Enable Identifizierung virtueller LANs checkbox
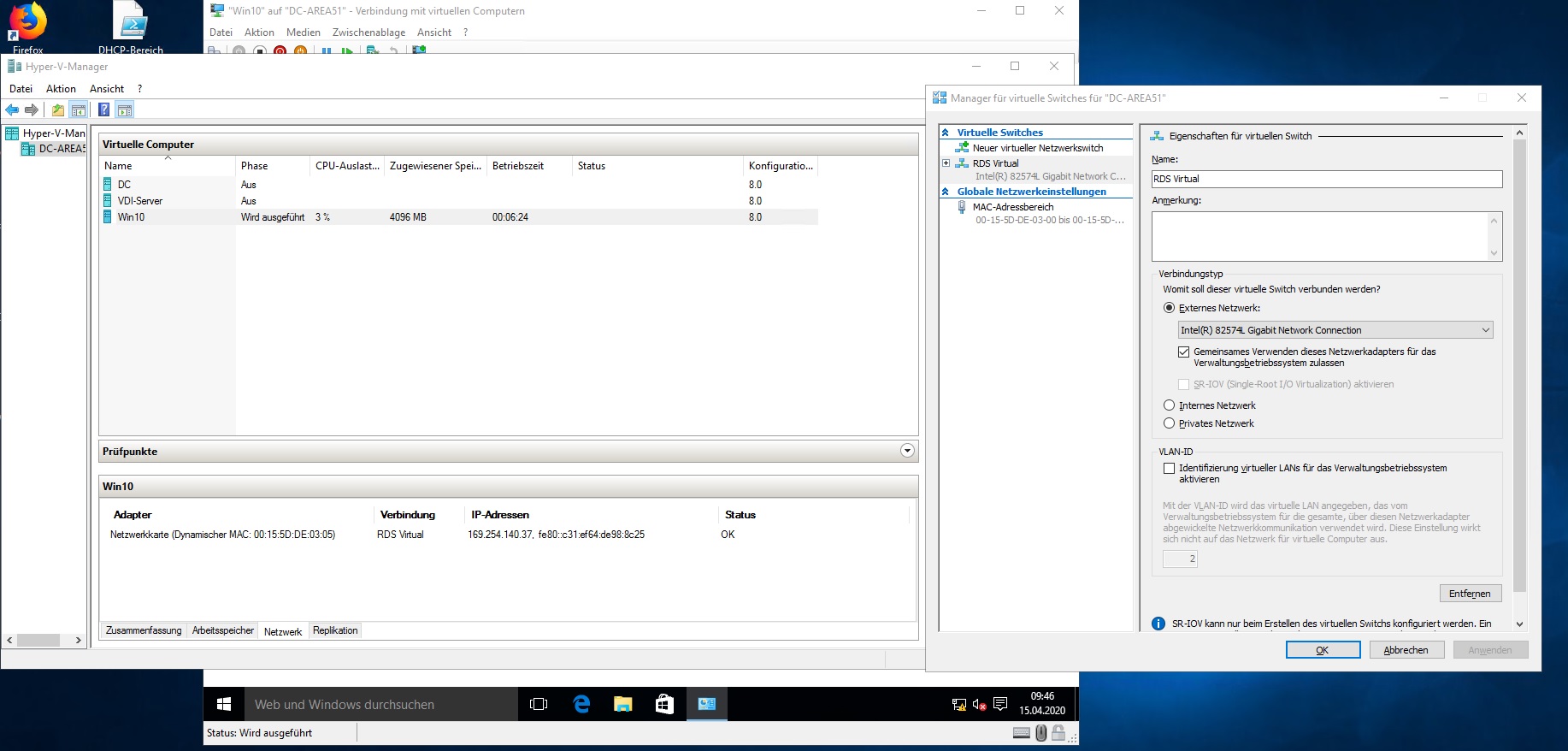 tap(1169, 468)
